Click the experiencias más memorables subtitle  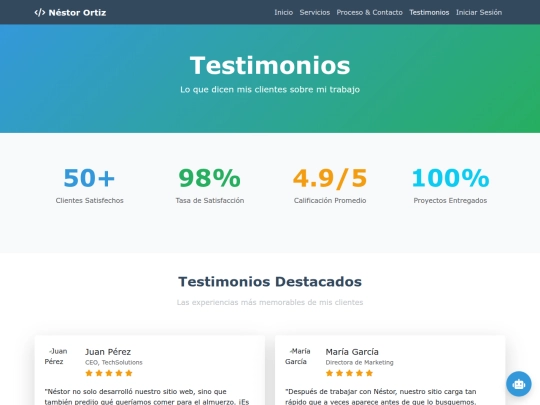tap(270, 302)
